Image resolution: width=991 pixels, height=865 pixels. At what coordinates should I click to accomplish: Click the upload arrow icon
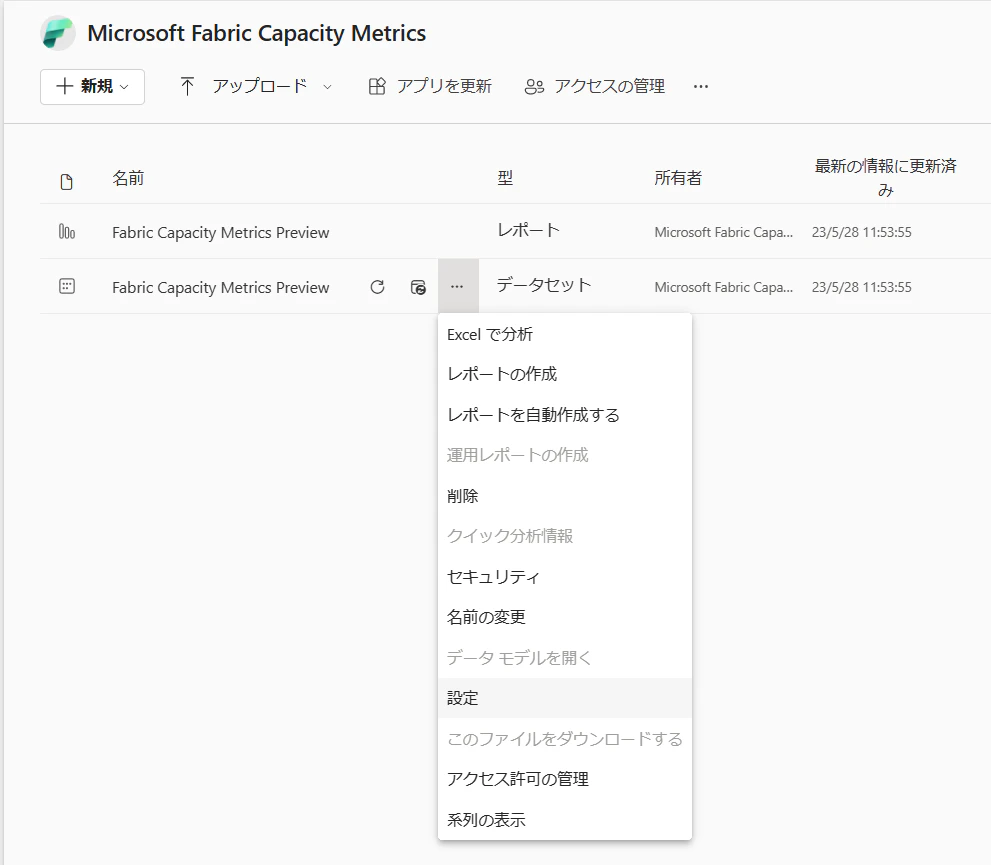click(187, 87)
